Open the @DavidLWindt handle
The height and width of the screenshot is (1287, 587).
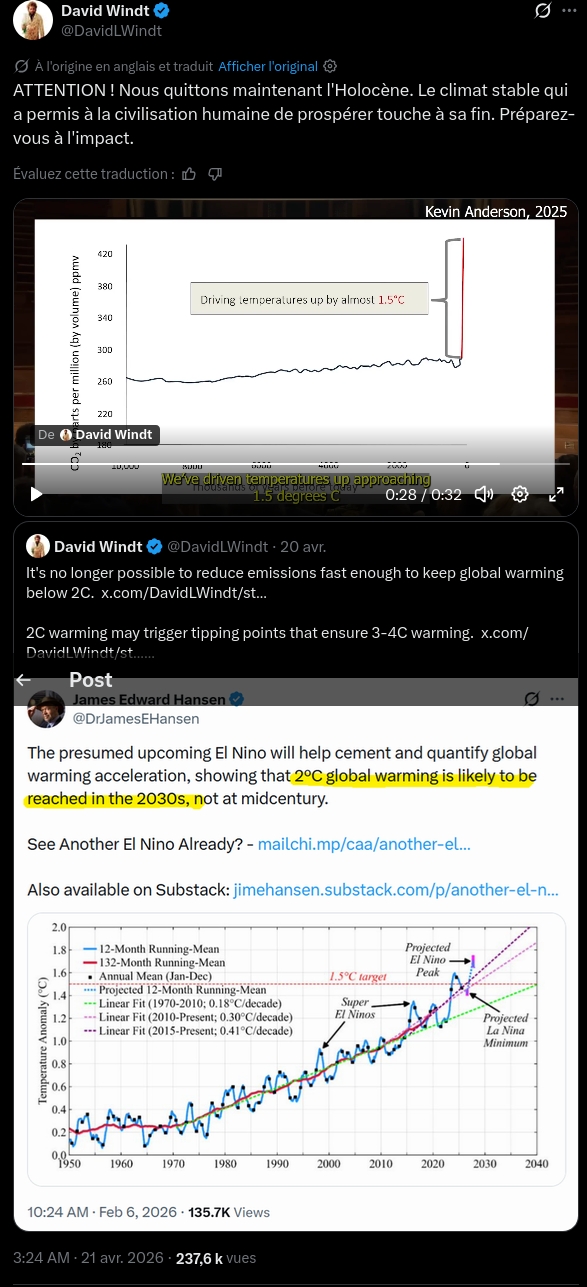pyautogui.click(x=112, y=30)
